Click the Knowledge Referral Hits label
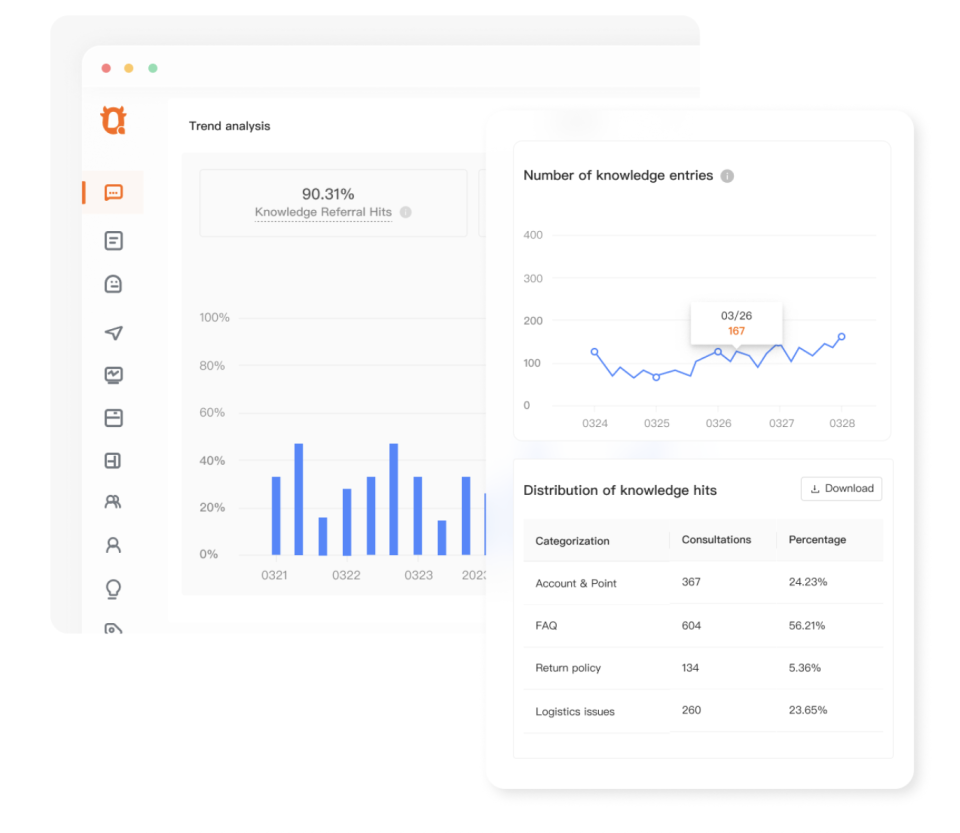The height and width of the screenshot is (833, 960). (x=323, y=212)
